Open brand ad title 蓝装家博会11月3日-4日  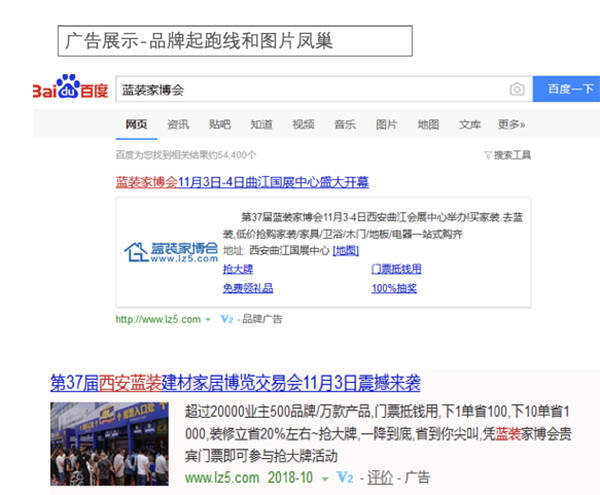click(x=242, y=182)
